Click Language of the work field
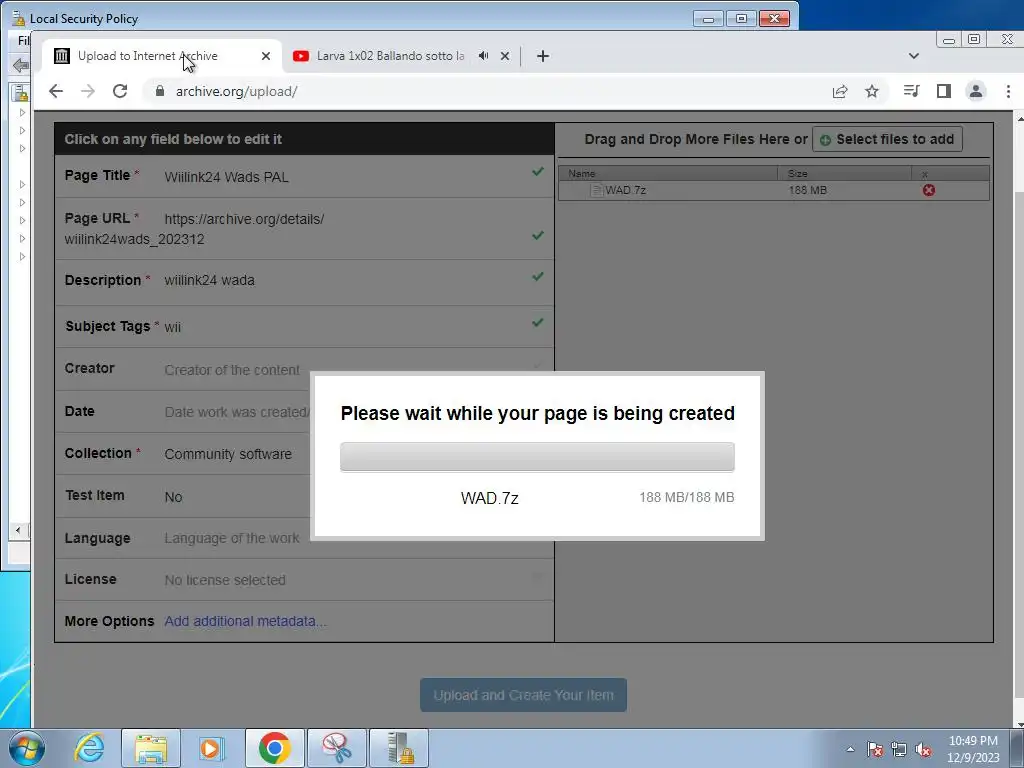Image resolution: width=1024 pixels, height=768 pixels. [232, 538]
